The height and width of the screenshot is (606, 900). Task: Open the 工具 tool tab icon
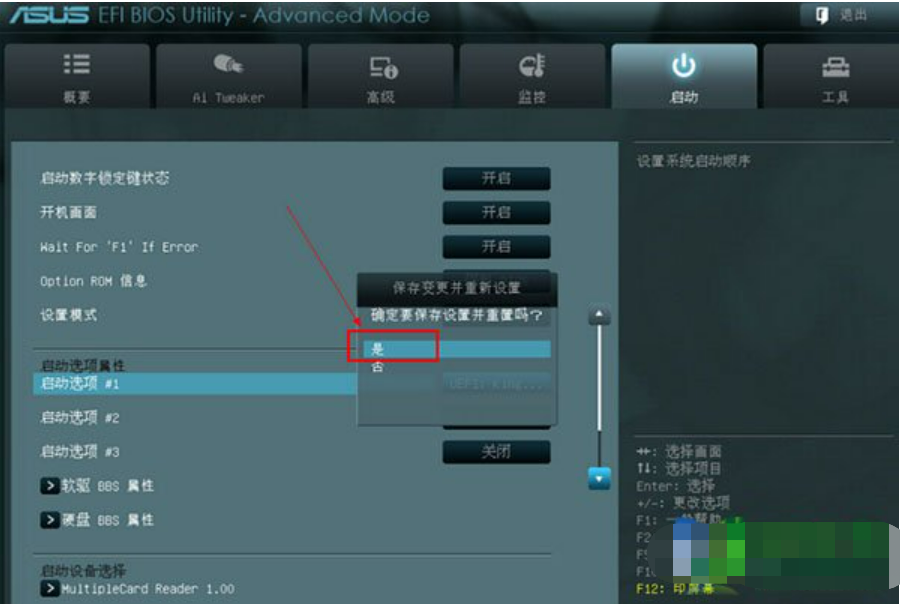[x=836, y=67]
